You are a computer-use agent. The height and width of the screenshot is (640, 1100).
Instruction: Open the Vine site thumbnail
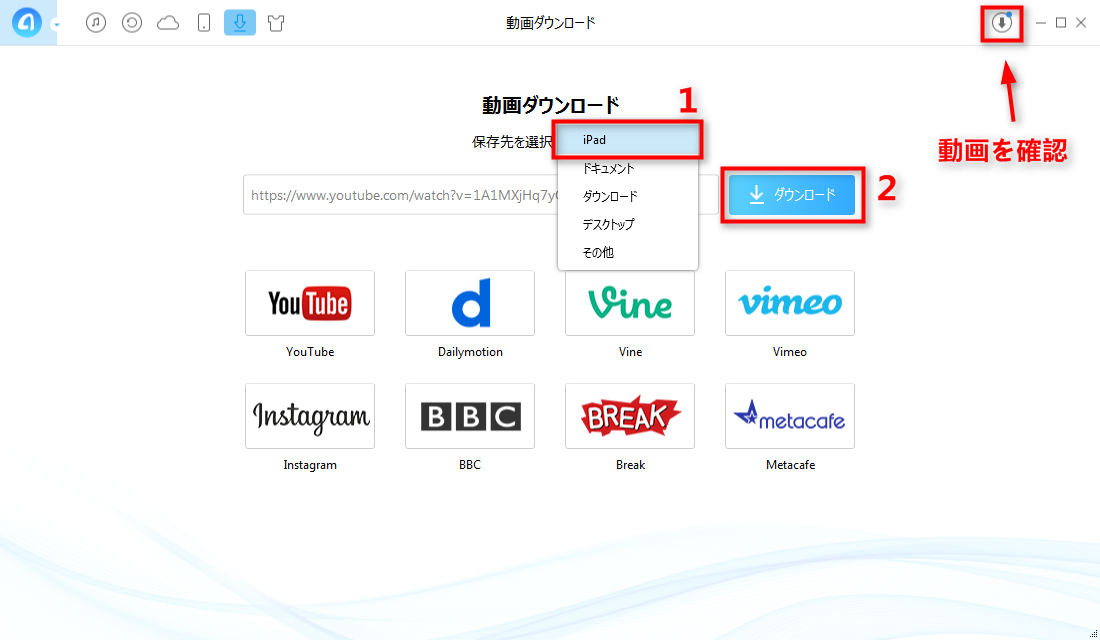(630, 303)
